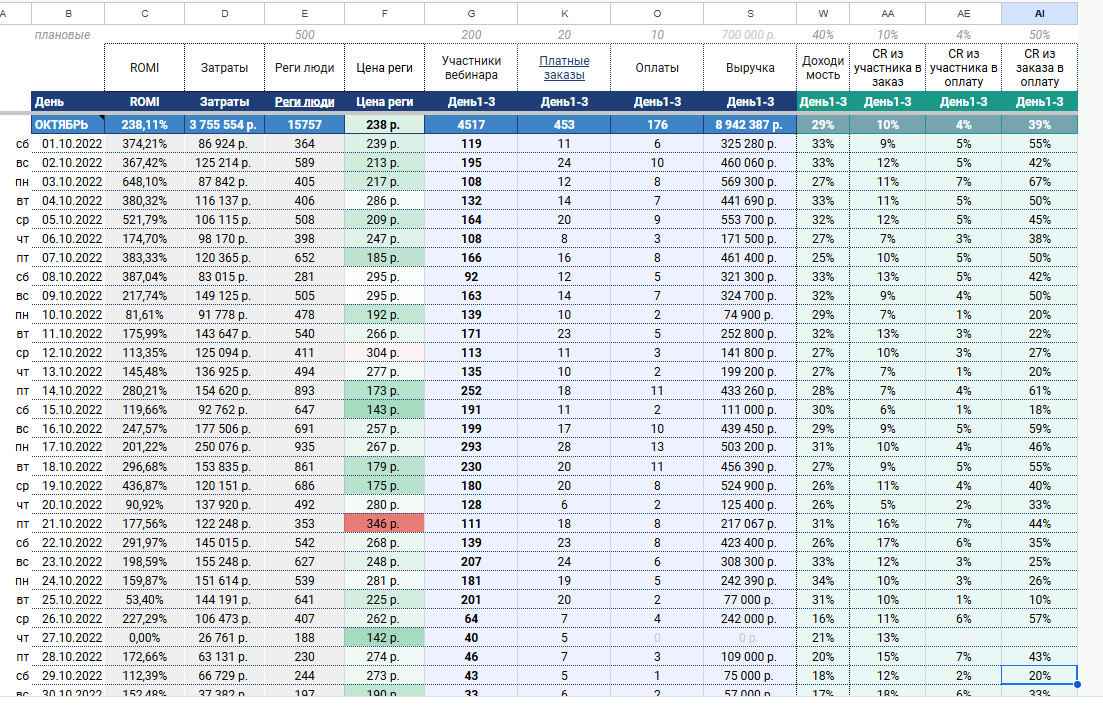This screenshot has width=1103, height=706.
Task: Click the total revenue 8 942 387 р. cell
Action: (749, 125)
